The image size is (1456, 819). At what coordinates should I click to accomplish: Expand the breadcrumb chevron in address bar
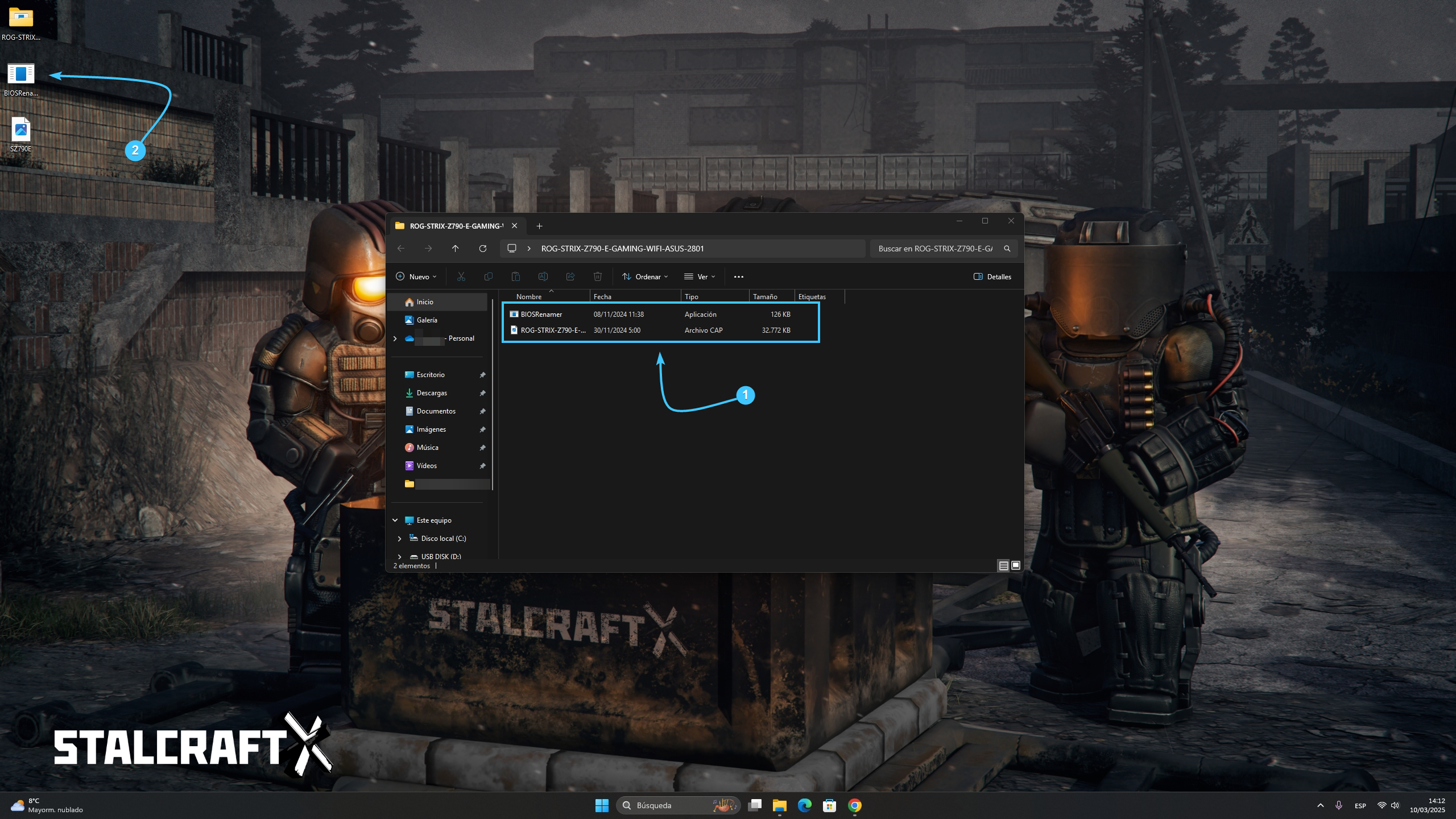pos(529,249)
